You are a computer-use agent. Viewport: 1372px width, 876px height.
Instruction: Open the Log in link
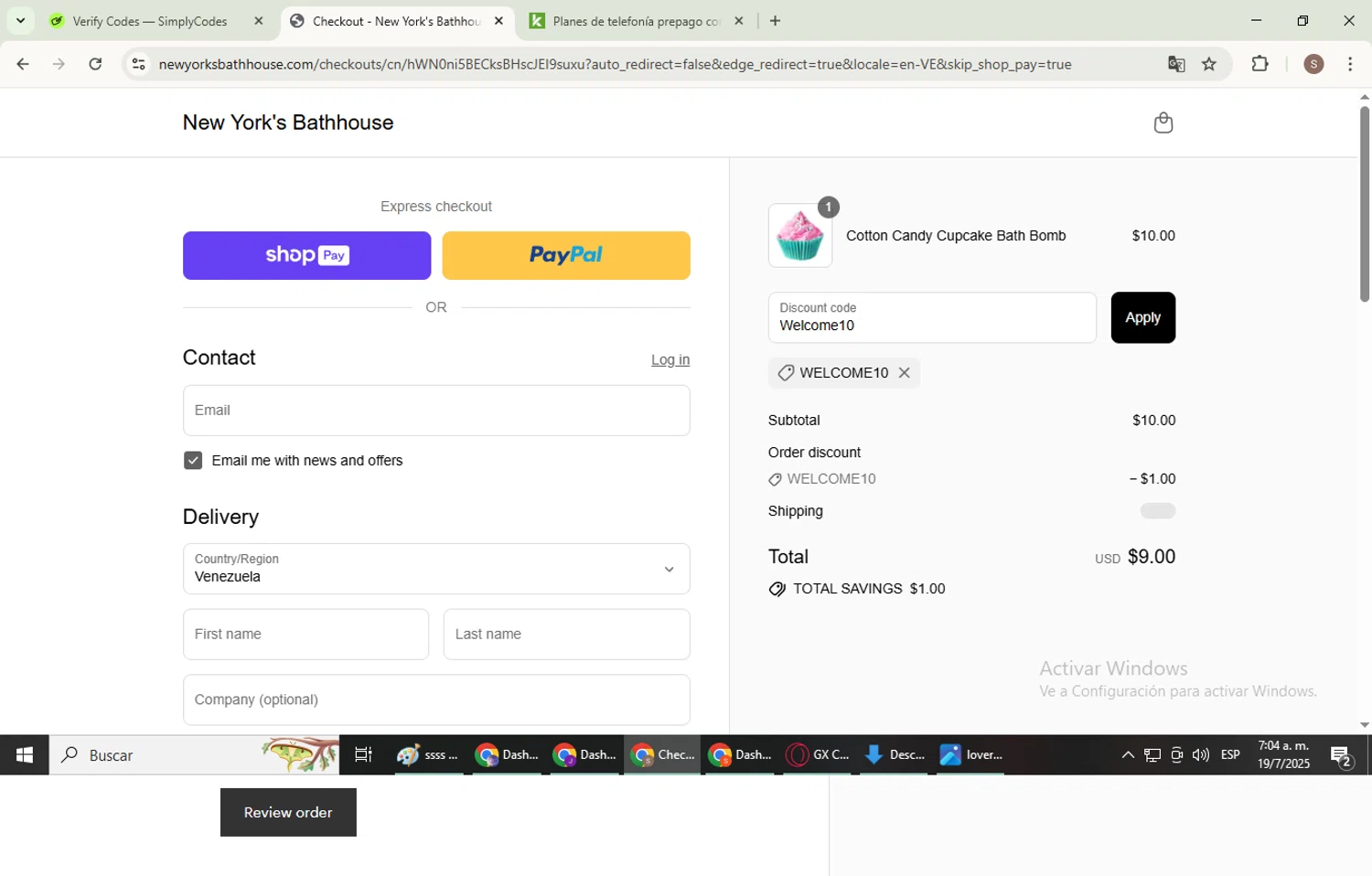click(x=670, y=360)
